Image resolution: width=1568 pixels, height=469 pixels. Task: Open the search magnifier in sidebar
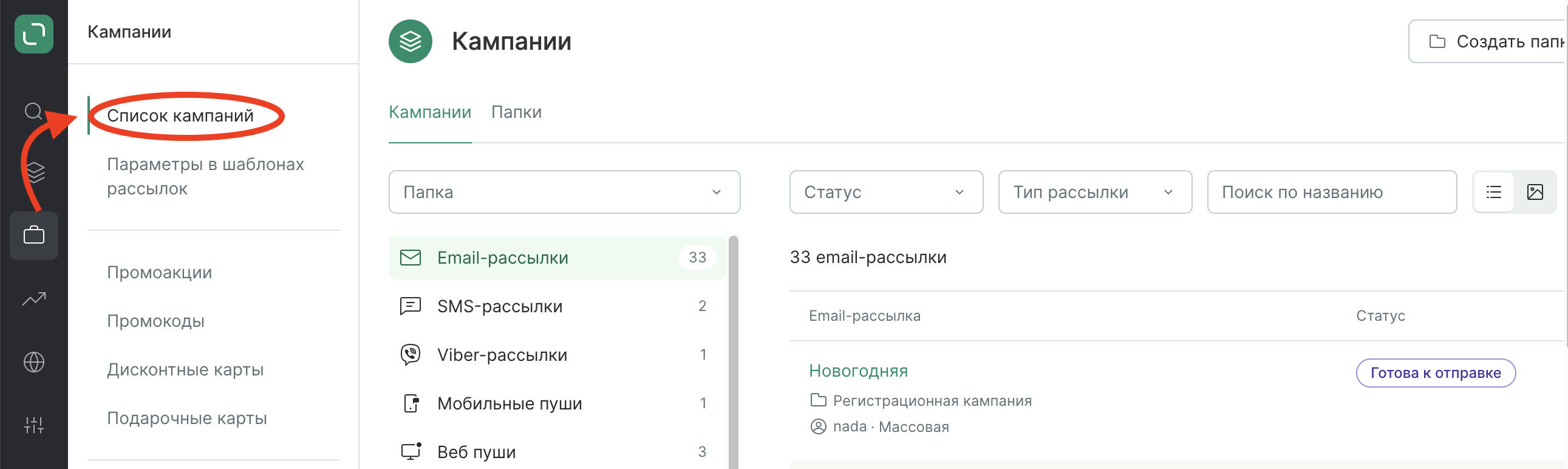click(33, 111)
